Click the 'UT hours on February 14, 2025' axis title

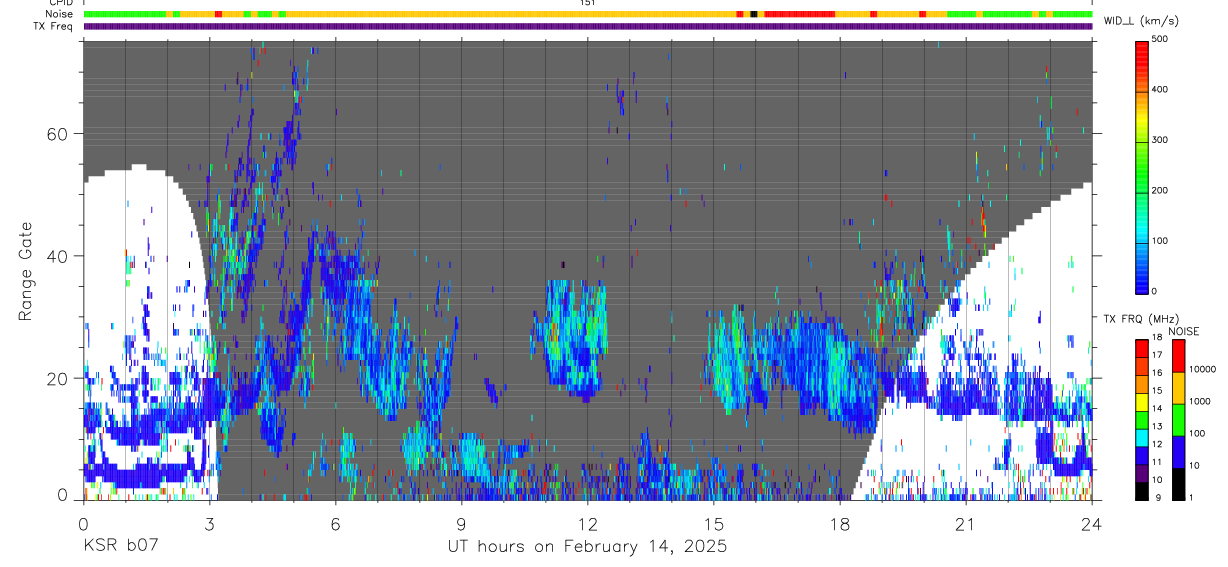[587, 547]
